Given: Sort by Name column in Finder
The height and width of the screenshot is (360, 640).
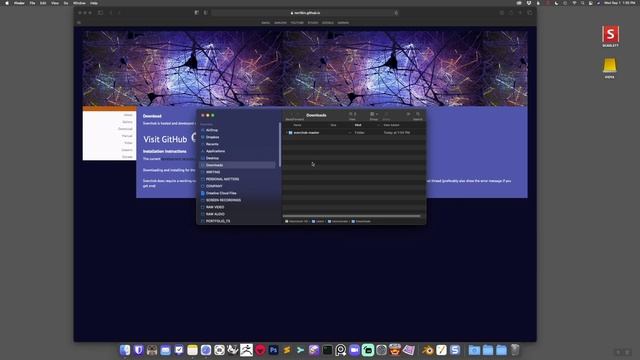Looking at the screenshot, I should pyautogui.click(x=298, y=125).
